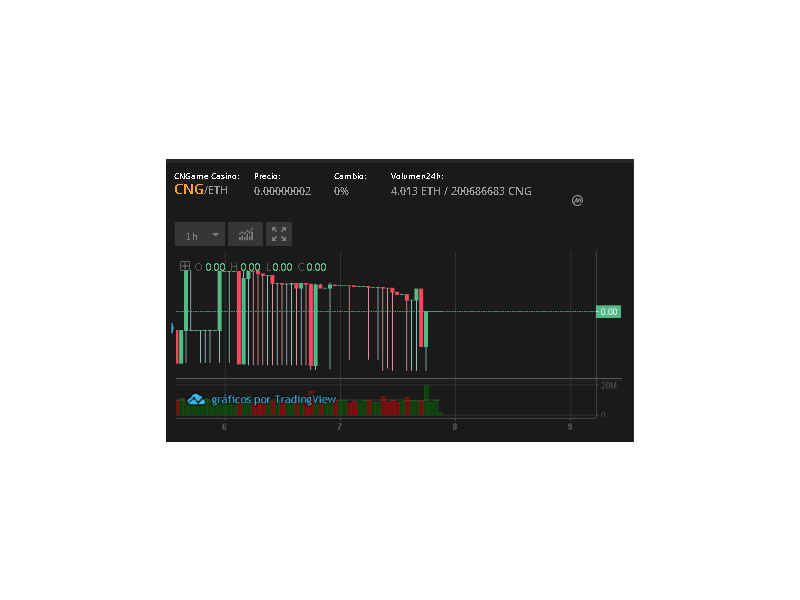Click the blue left-edge scroll arrow

(x=172, y=328)
